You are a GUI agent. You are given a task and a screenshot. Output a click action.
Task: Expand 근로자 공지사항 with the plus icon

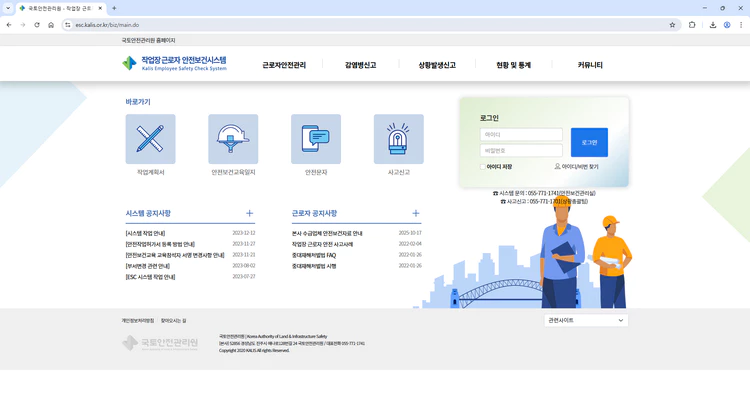click(x=416, y=213)
